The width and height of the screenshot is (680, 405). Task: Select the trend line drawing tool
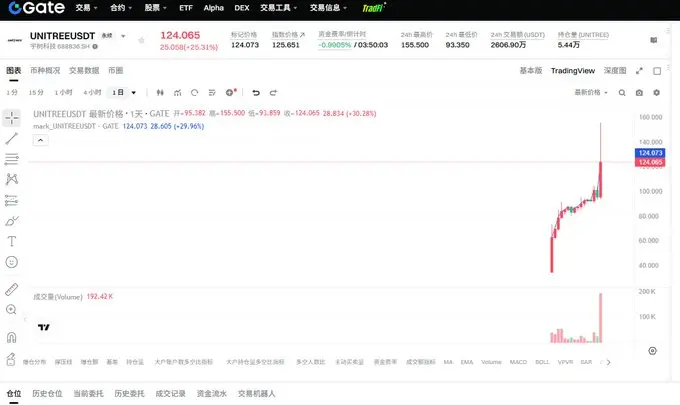[x=12, y=138]
